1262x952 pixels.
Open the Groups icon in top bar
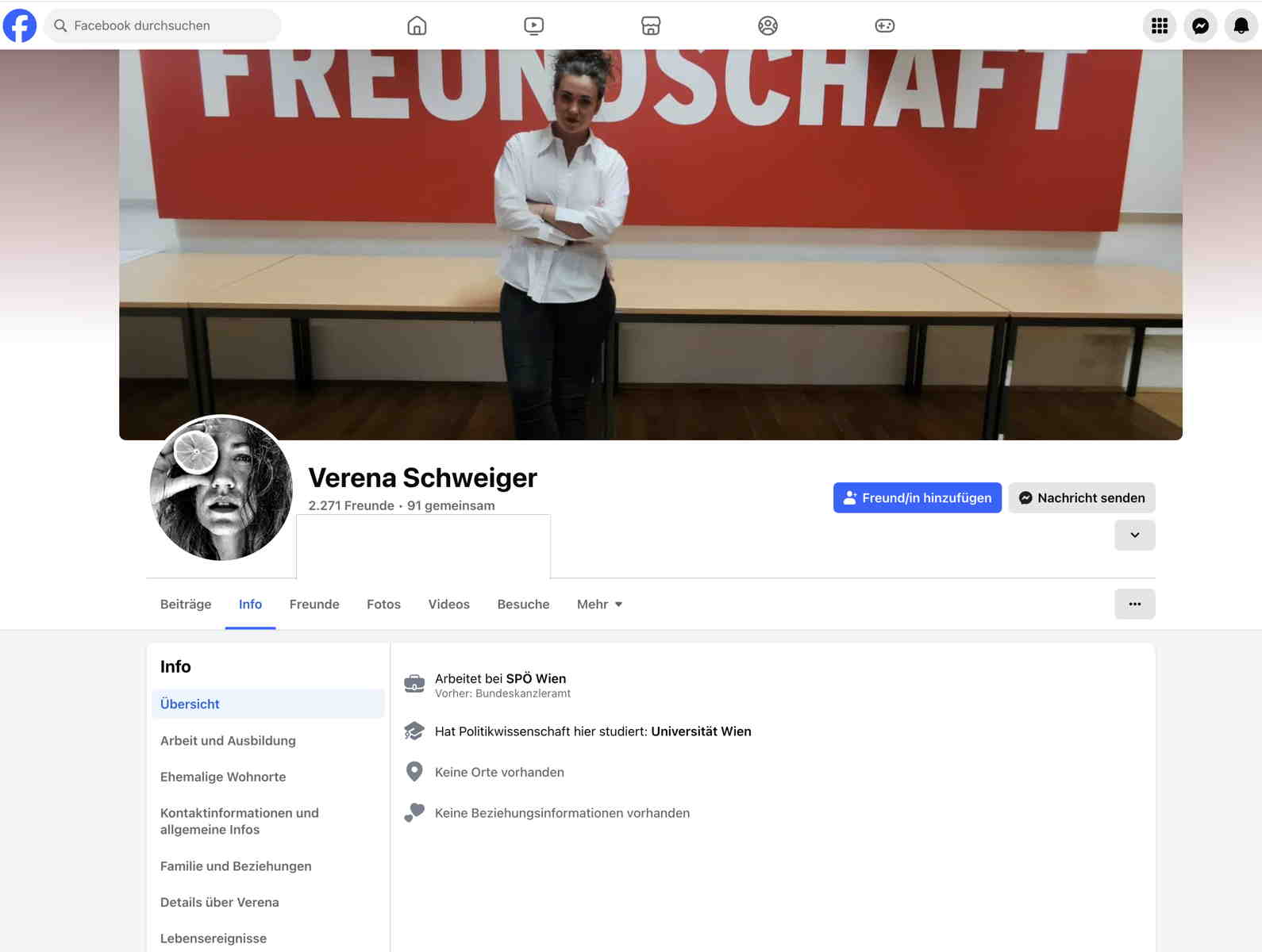click(x=768, y=25)
